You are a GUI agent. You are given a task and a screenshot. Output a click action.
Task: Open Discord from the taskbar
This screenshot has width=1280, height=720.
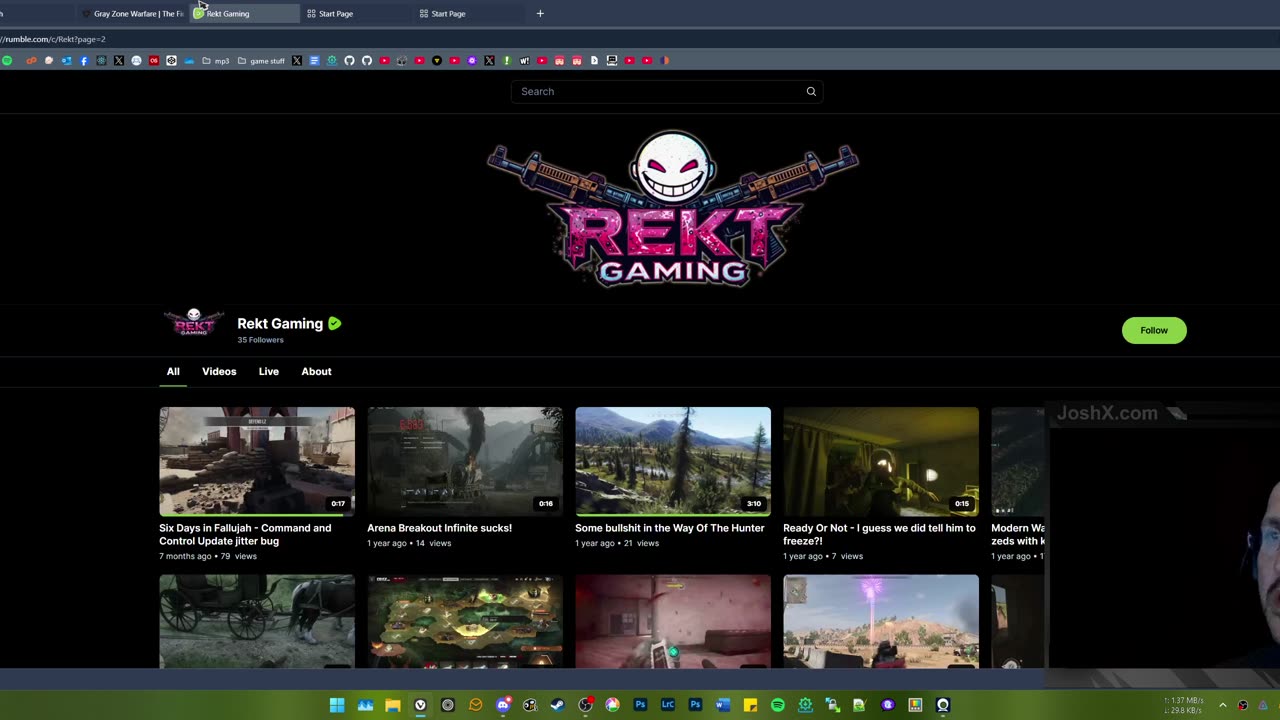[503, 705]
